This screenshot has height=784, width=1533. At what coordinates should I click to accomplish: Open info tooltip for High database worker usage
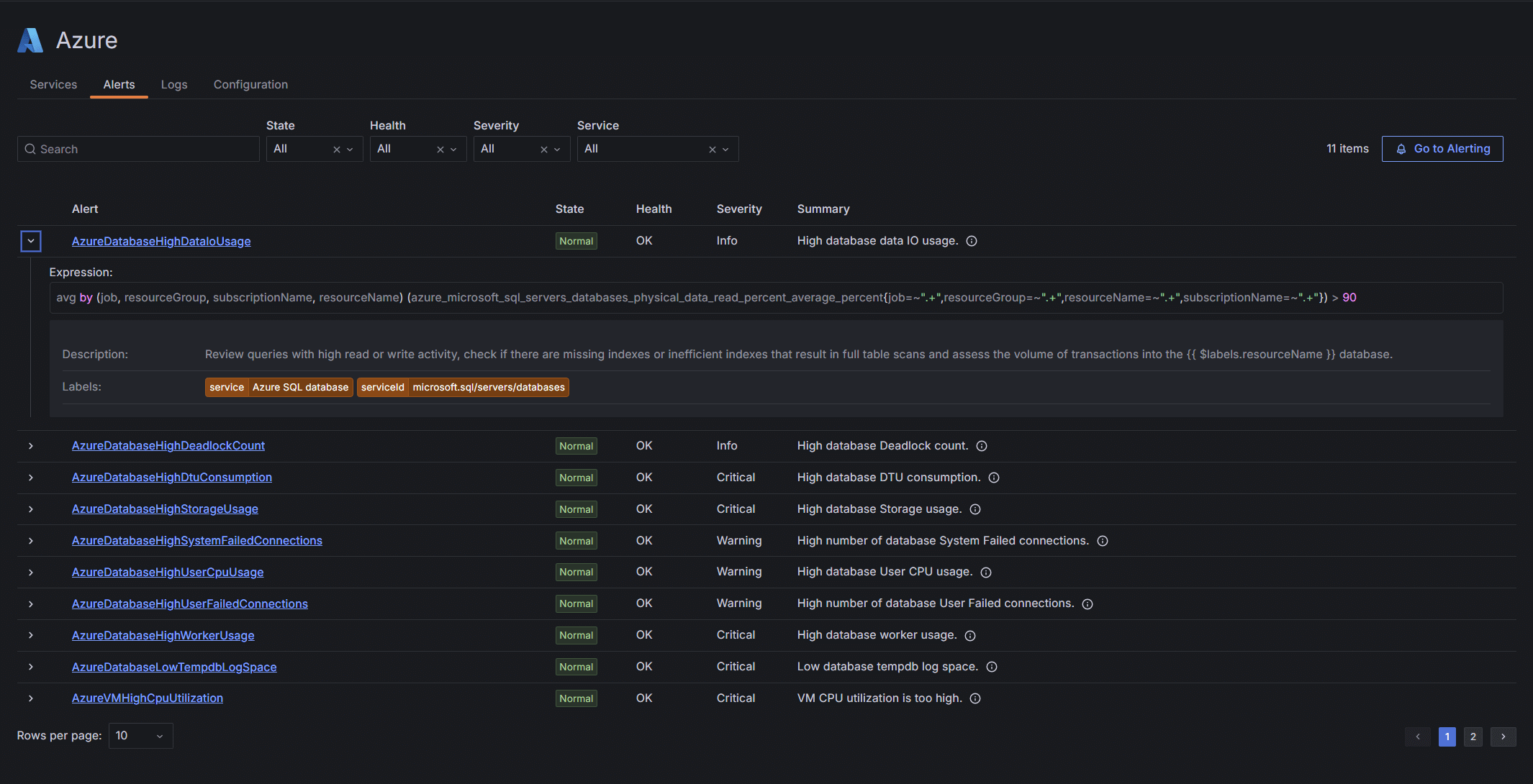pos(970,636)
